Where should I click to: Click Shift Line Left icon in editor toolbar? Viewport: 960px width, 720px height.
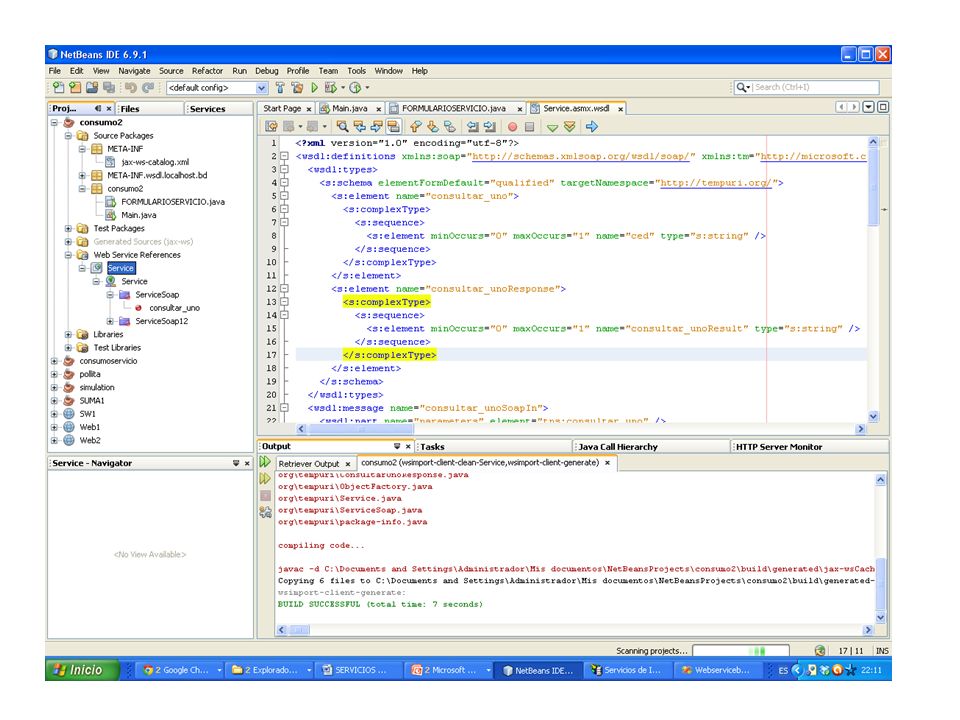pyautogui.click(x=473, y=127)
